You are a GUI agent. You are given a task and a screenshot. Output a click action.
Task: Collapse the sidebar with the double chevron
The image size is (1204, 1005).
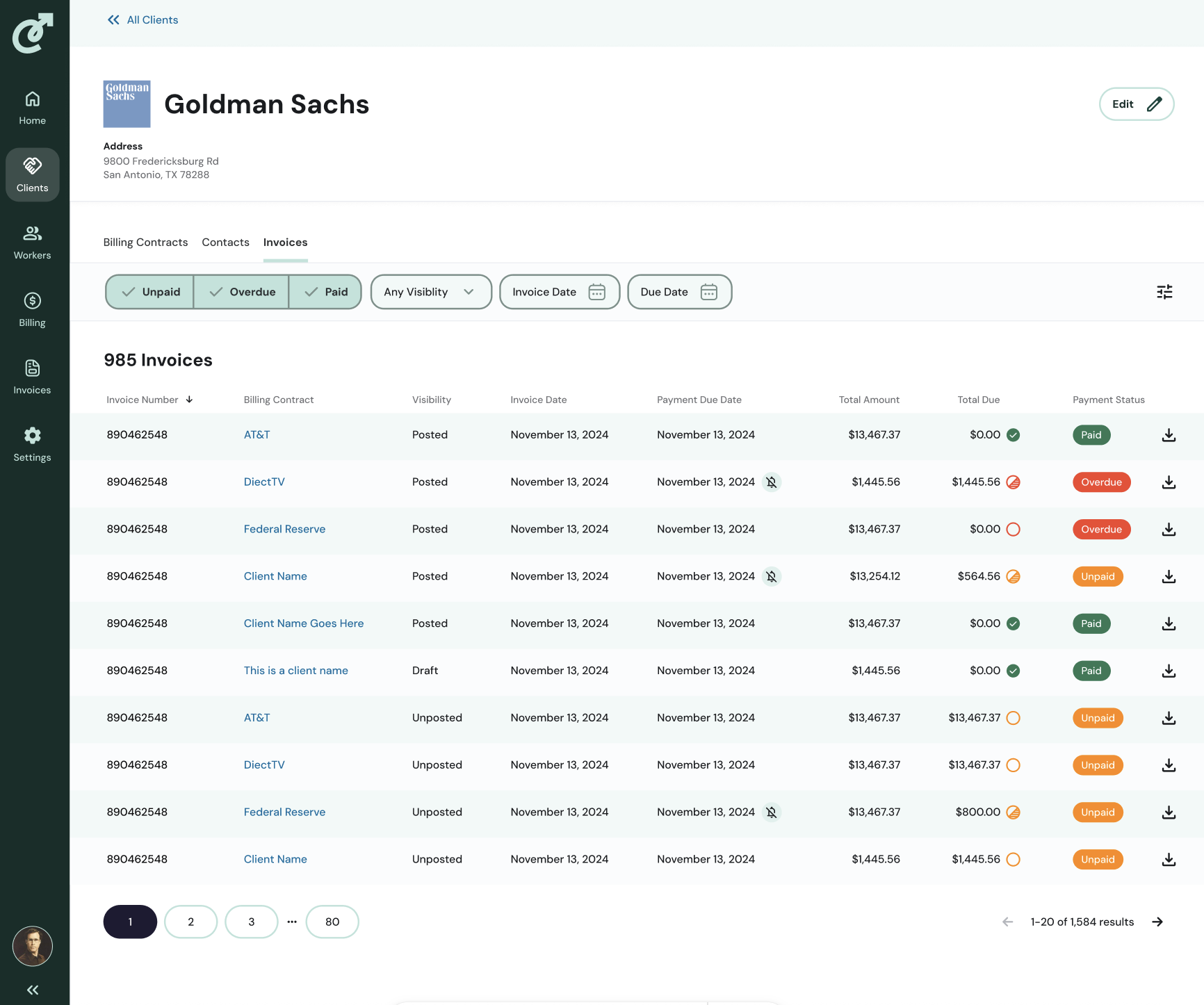tap(33, 990)
